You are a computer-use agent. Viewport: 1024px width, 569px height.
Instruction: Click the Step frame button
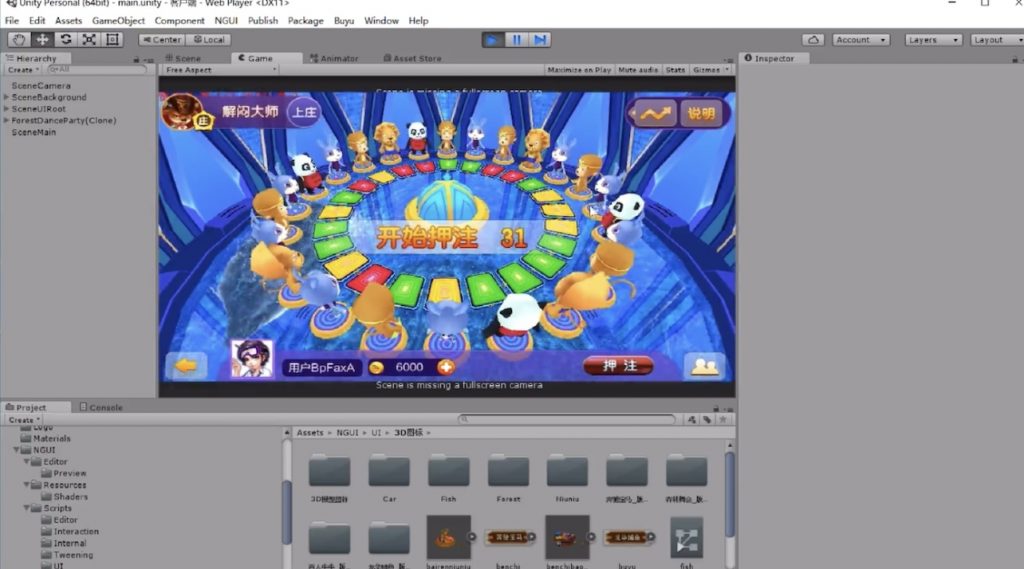tap(540, 40)
